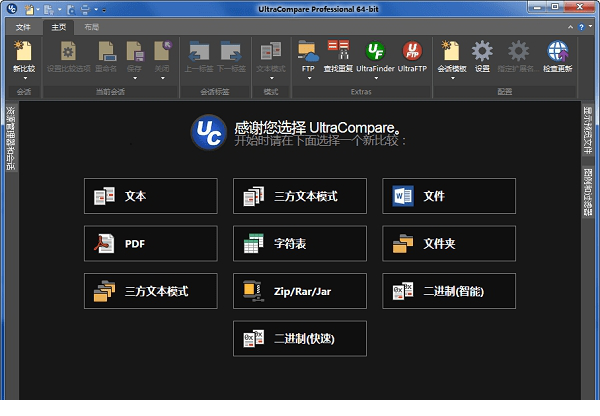Launch 查找重复 find duplicates tool
The height and width of the screenshot is (416, 600).
338,50
